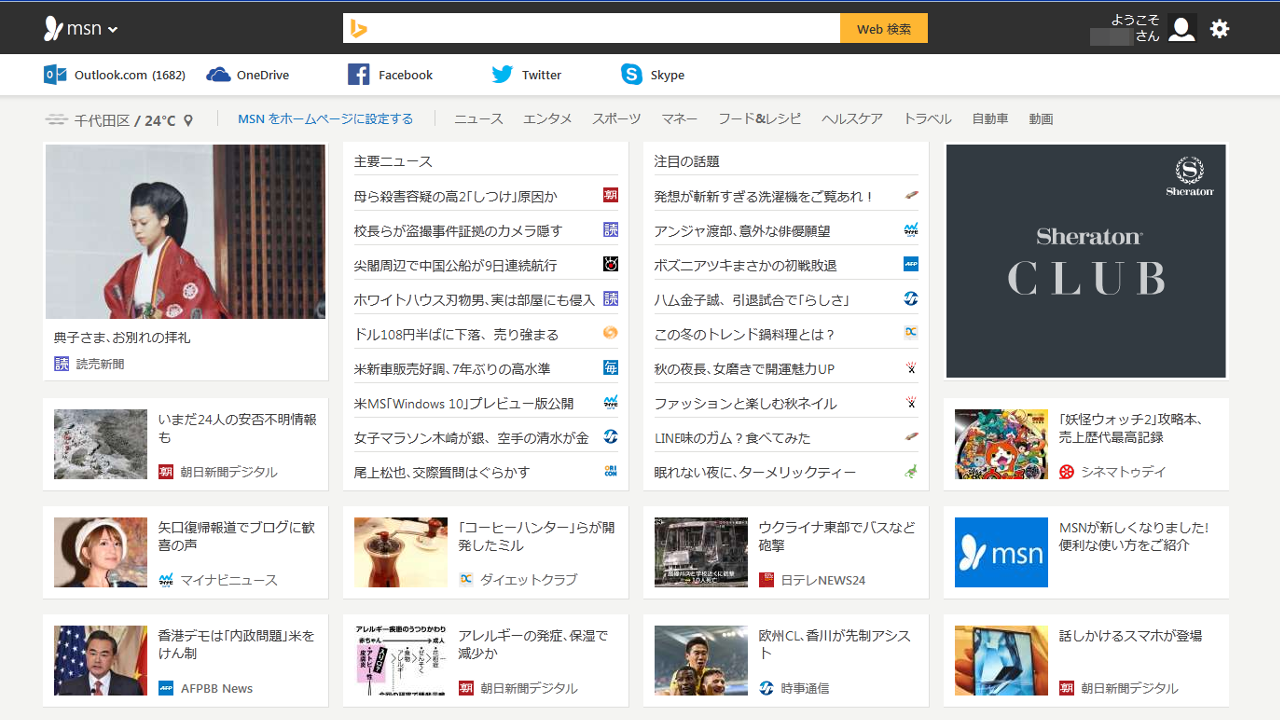1280x720 pixels.
Task: Launch Skype from its icon
Action: point(631,75)
